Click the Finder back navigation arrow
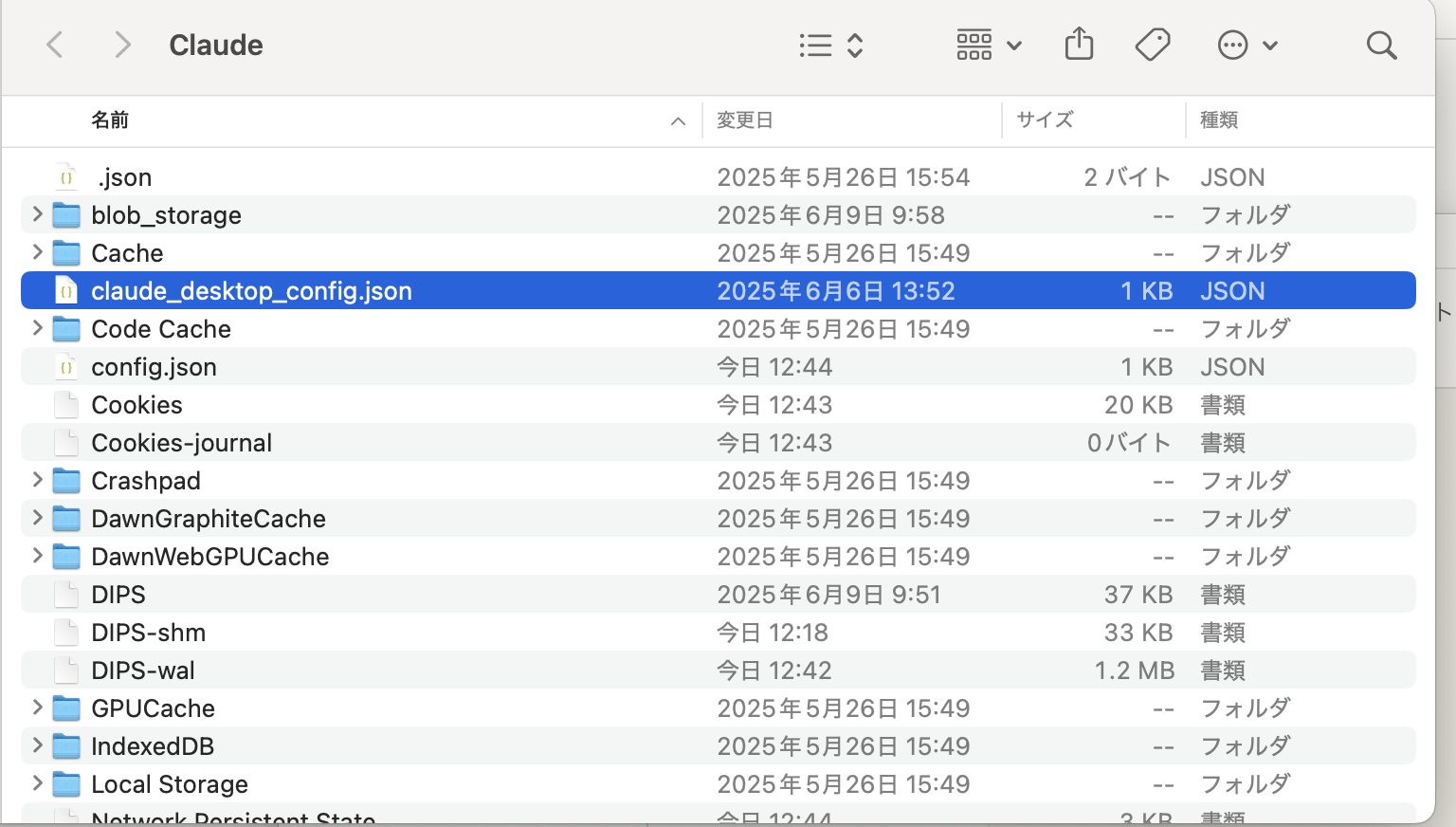 point(55,45)
